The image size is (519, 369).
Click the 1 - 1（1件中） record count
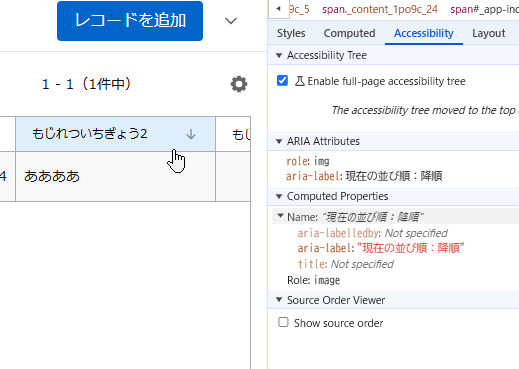coord(87,84)
